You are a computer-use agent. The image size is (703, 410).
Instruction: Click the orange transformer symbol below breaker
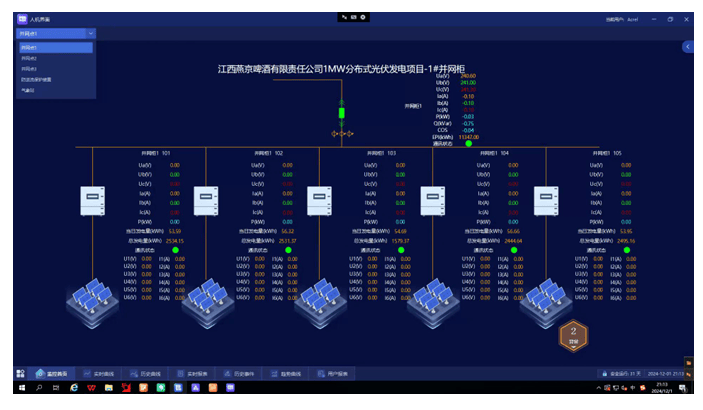click(342, 134)
